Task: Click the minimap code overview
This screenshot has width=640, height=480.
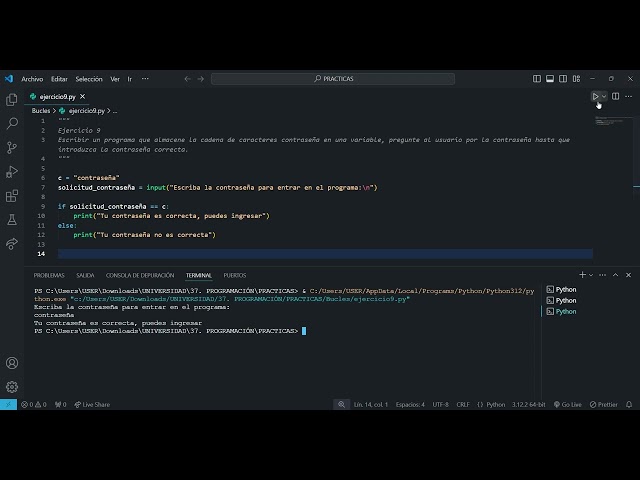Action: (x=611, y=121)
